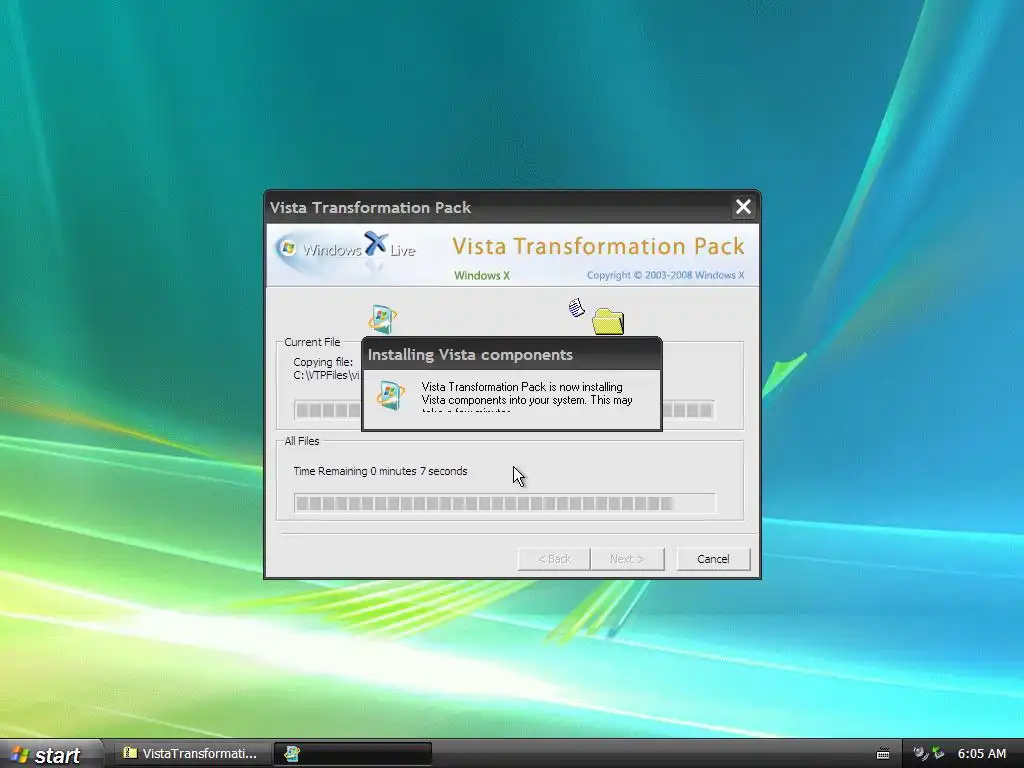
Task: Click the icon in Installing Vista components popup
Action: [x=390, y=395]
